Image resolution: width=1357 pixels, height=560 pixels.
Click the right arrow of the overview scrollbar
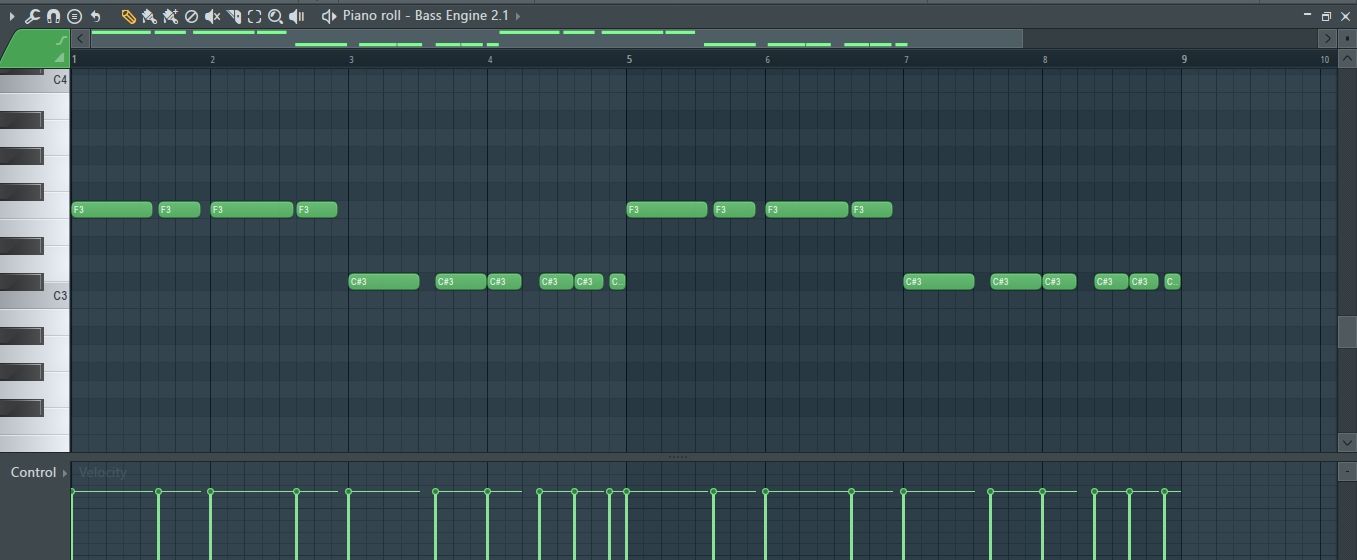tap(1327, 38)
